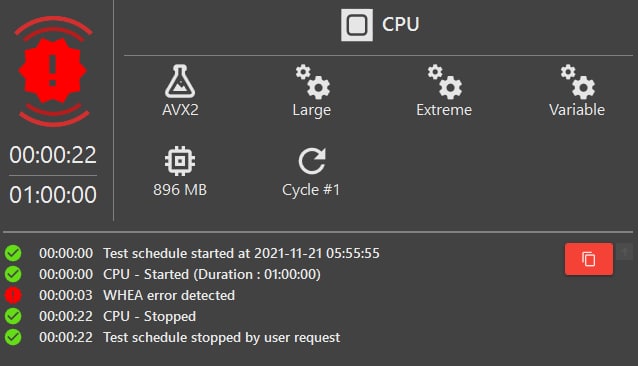The image size is (638, 366).
Task: Click the green check beside 'CPU - Stopped'
Action: click(13, 316)
